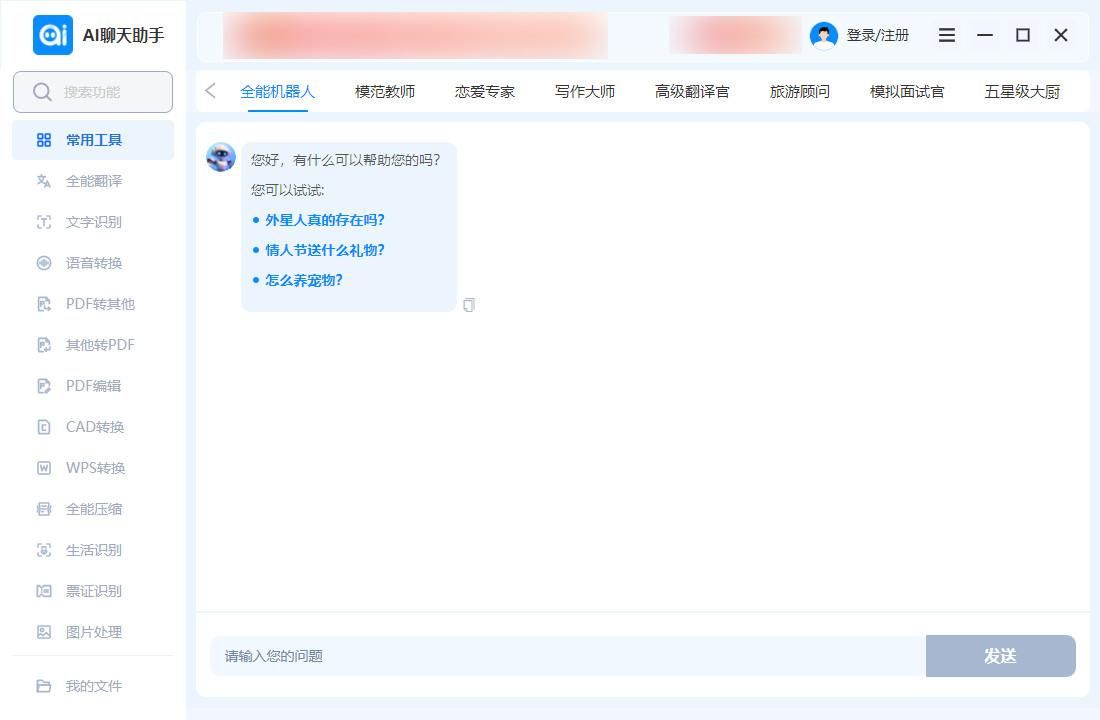Switch to the 全能机器人 tab
Screen dimensions: 1100x720
(x=277, y=92)
